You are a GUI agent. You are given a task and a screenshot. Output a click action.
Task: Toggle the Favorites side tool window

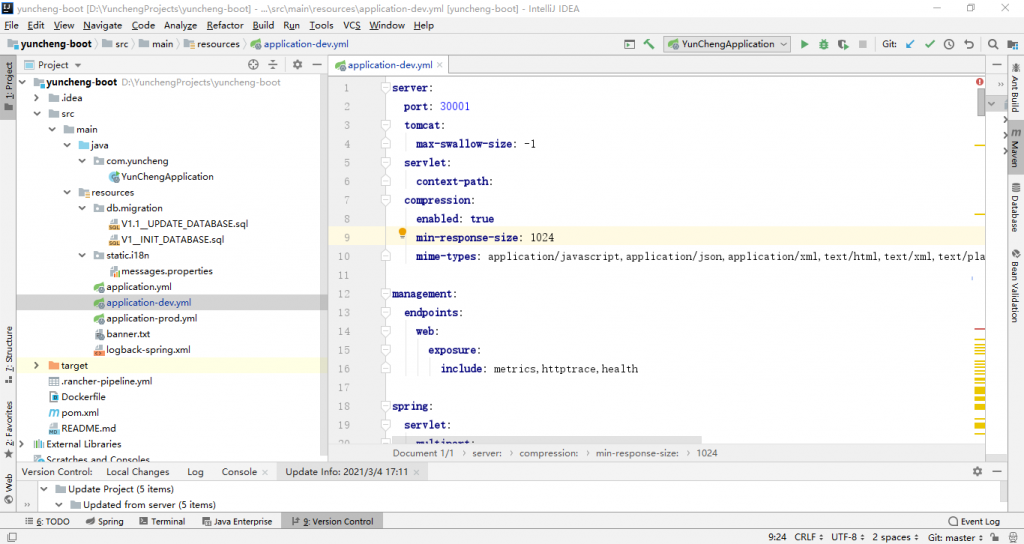click(x=8, y=429)
